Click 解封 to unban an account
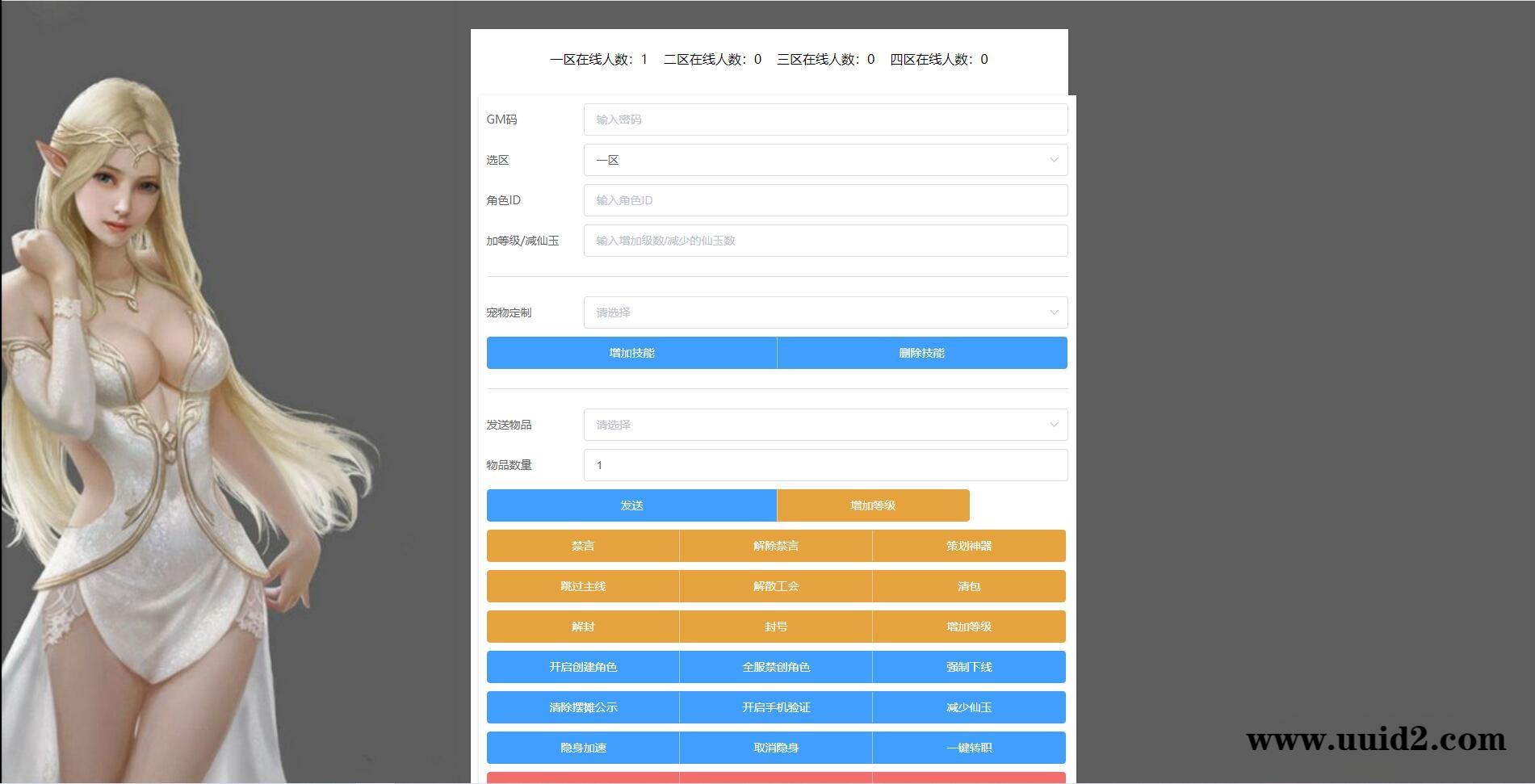1535x784 pixels. tap(582, 627)
